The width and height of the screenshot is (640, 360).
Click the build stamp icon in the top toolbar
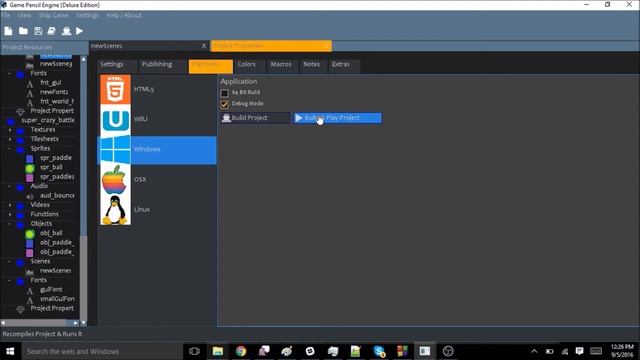point(66,31)
